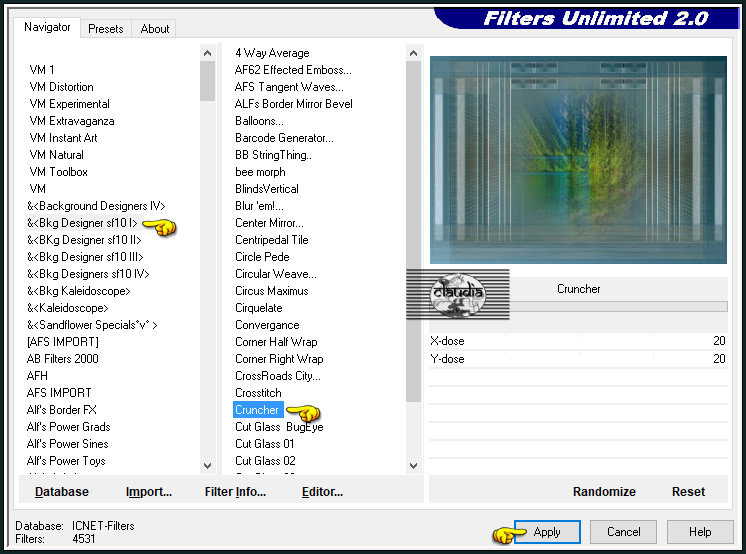746x554 pixels.
Task: Choose ALFs Border Mirror Bevel filter
Action: [294, 104]
